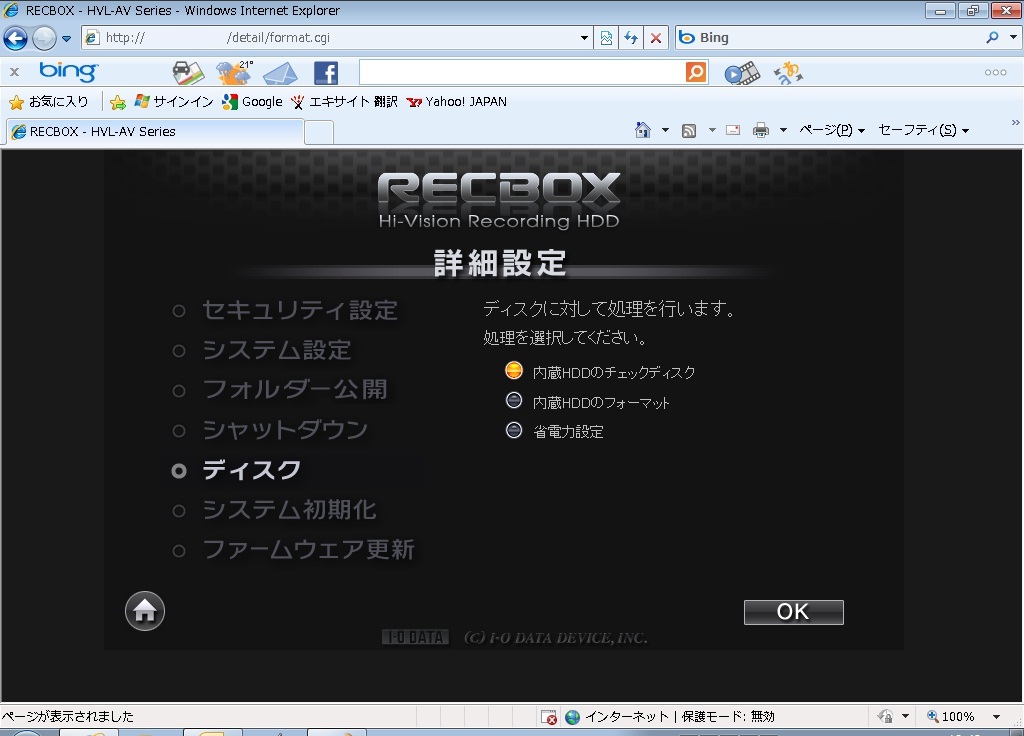Click the search magnifier icon

click(993, 38)
